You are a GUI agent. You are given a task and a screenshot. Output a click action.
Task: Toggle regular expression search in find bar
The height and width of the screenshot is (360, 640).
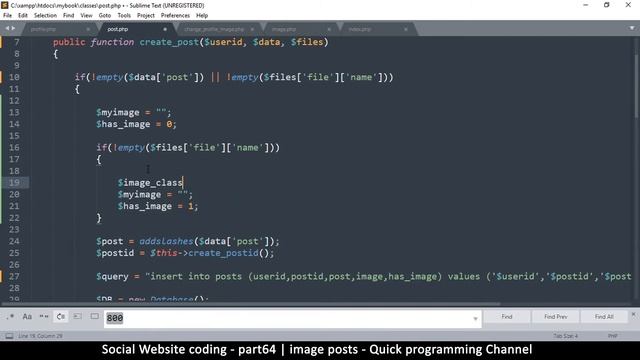pyautogui.click(x=11, y=317)
